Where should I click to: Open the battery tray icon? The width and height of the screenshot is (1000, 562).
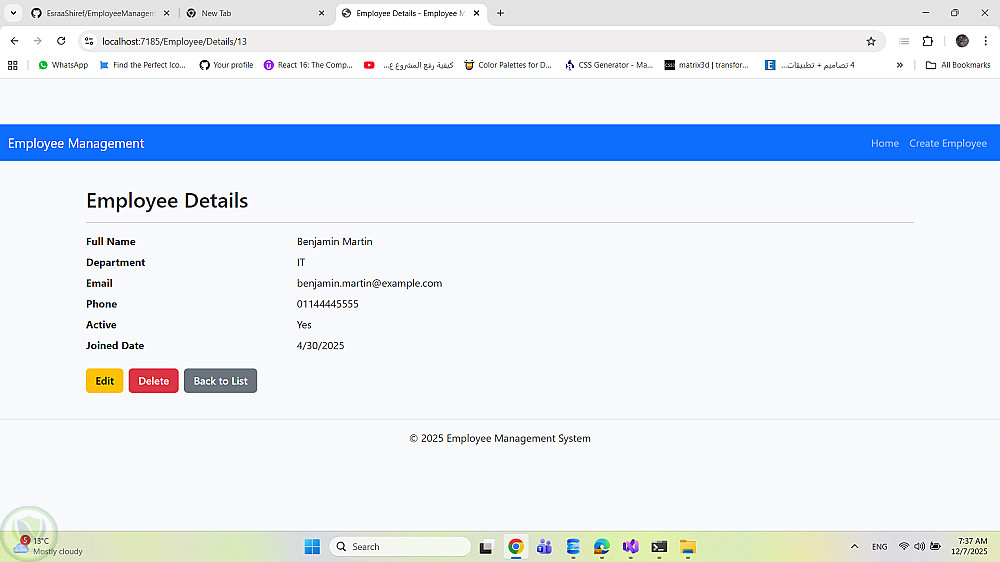point(936,547)
